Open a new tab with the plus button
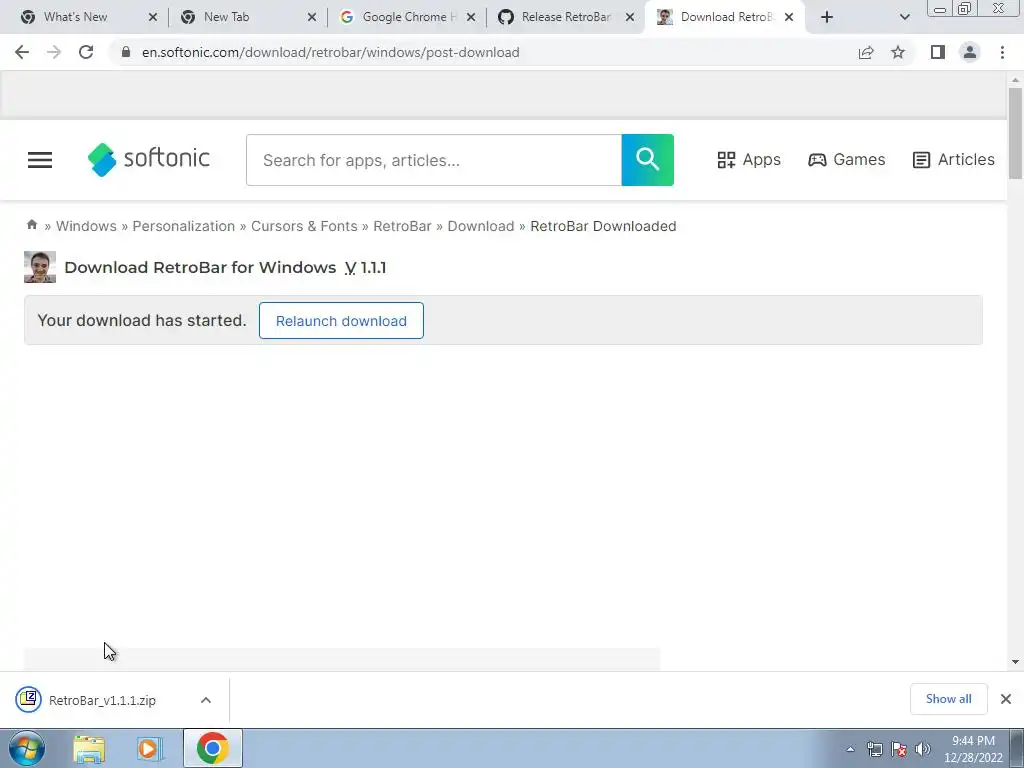The height and width of the screenshot is (768, 1024). pos(827,17)
